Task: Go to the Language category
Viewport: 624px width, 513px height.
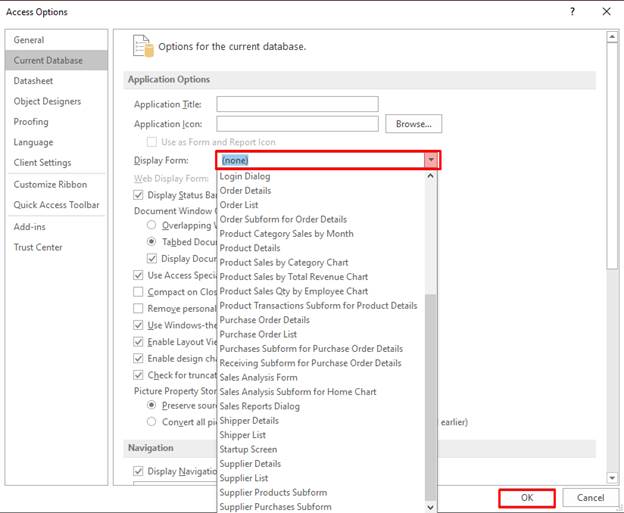Action: [56, 142]
